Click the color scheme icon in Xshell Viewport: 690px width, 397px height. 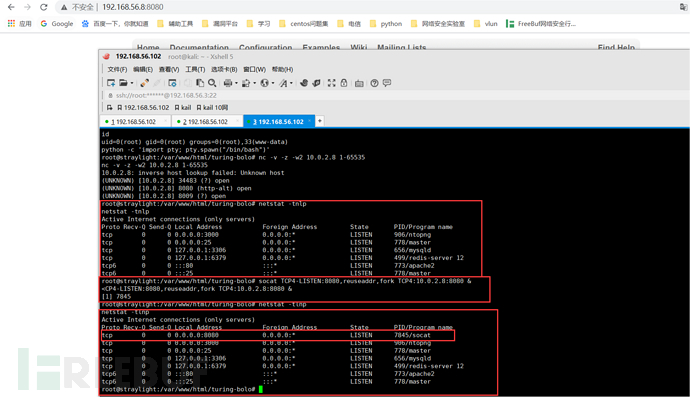coord(246,83)
